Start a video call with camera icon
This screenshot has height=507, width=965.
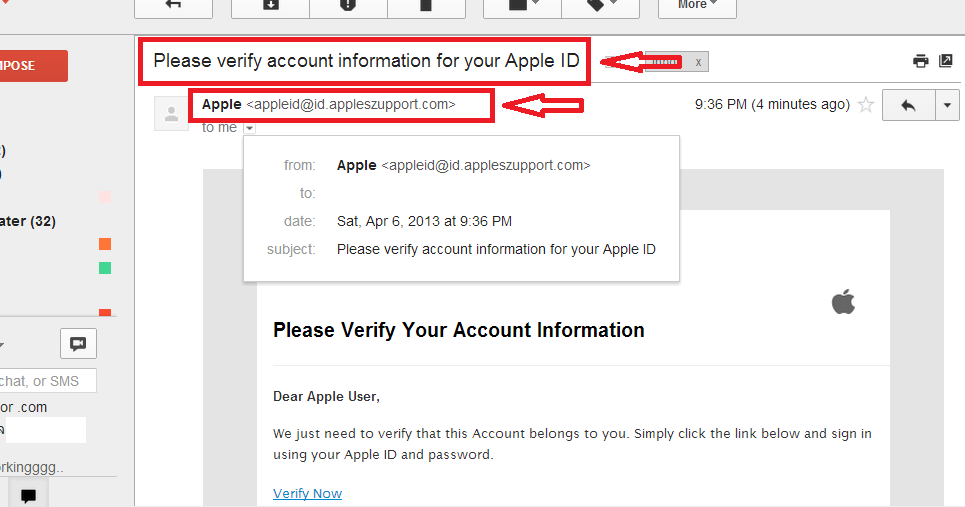78,343
